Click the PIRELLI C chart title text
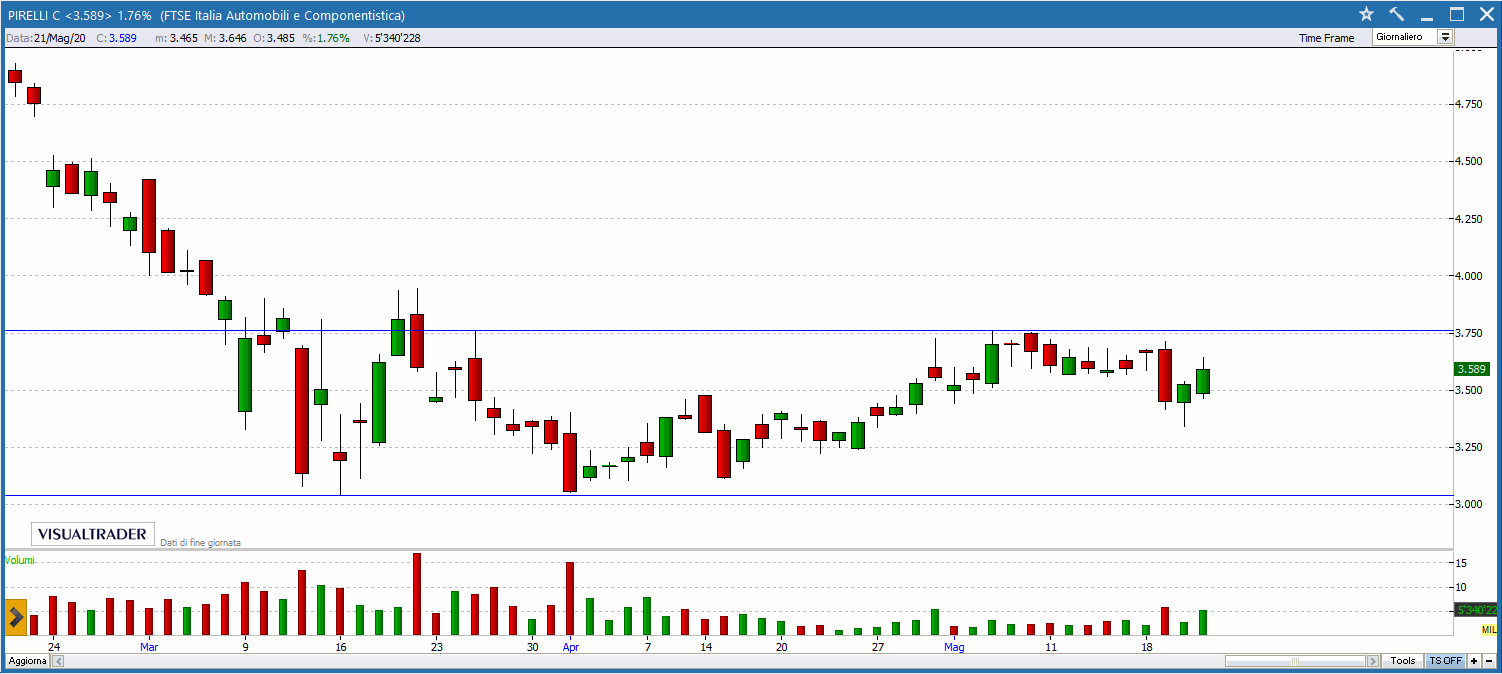Image resolution: width=1502 pixels, height=674 pixels. (207, 15)
